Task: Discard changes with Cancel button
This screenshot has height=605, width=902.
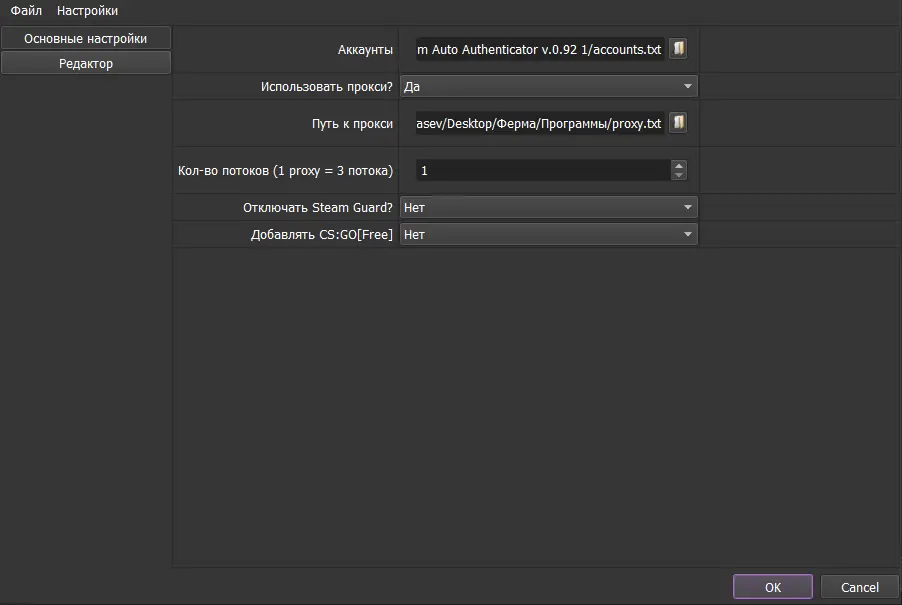Action: pos(859,587)
